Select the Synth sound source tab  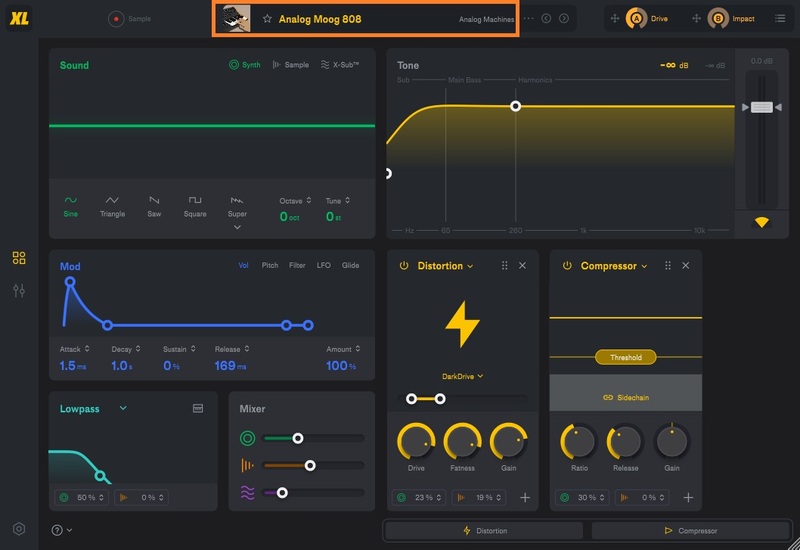pyautogui.click(x=244, y=65)
